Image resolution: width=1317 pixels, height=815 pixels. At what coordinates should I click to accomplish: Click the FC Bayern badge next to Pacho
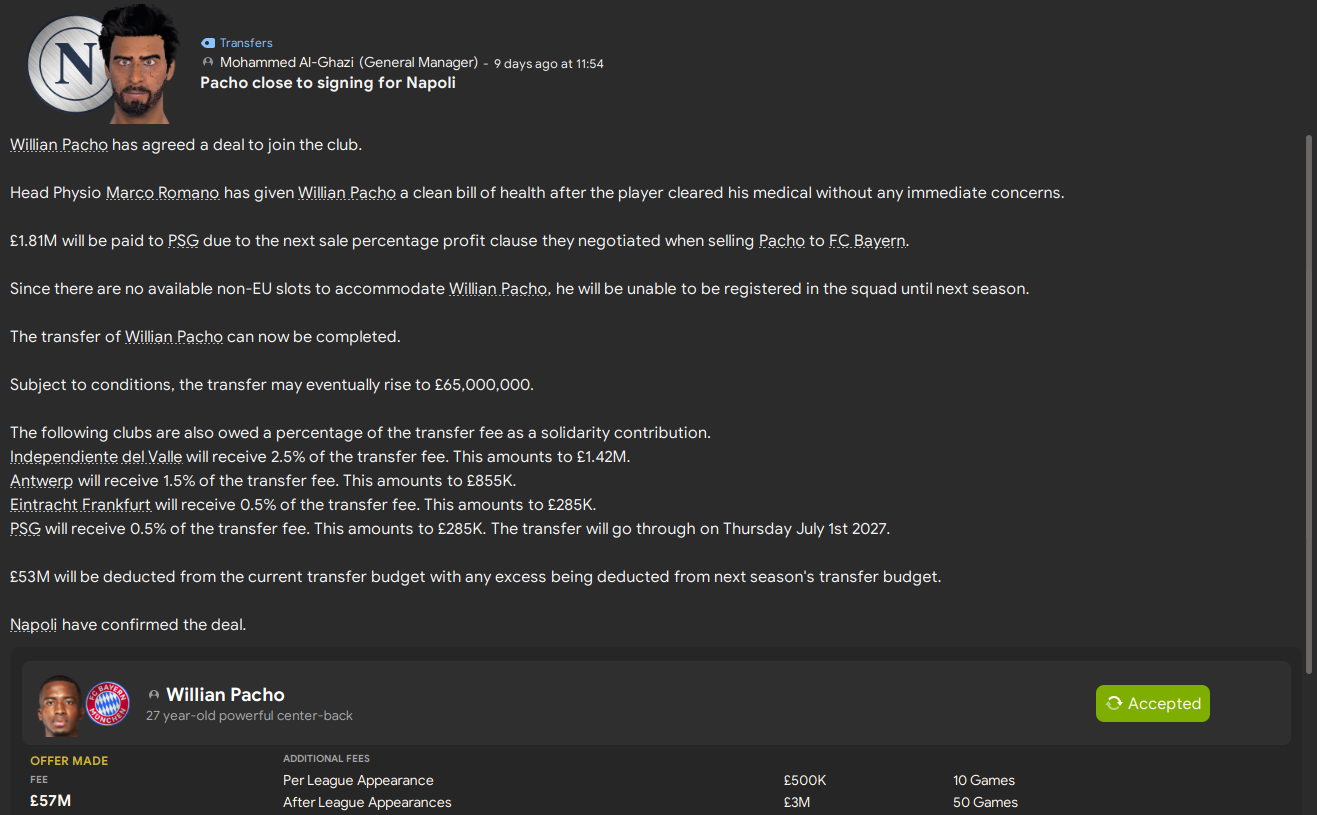click(x=108, y=703)
